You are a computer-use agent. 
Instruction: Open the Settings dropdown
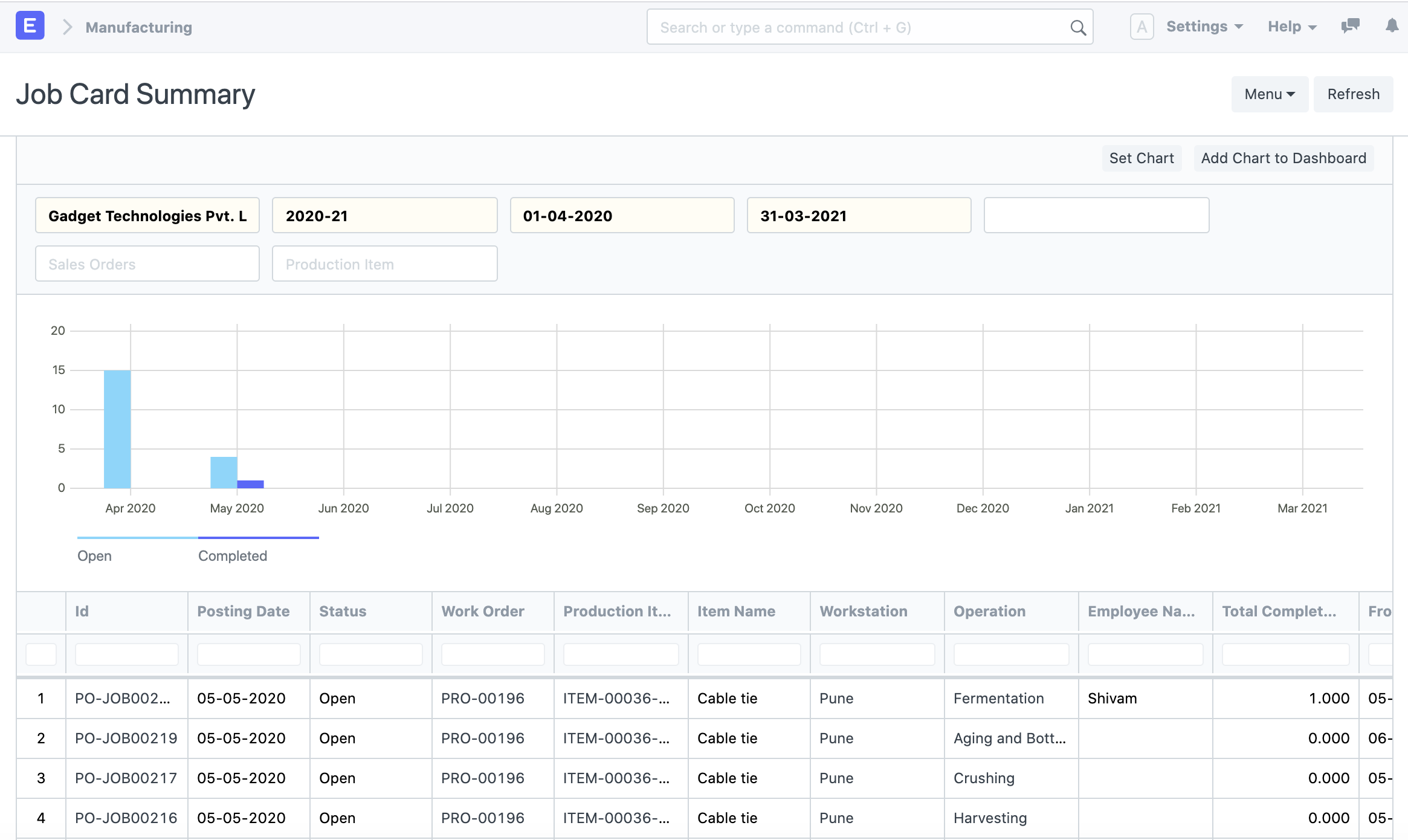(x=1204, y=27)
